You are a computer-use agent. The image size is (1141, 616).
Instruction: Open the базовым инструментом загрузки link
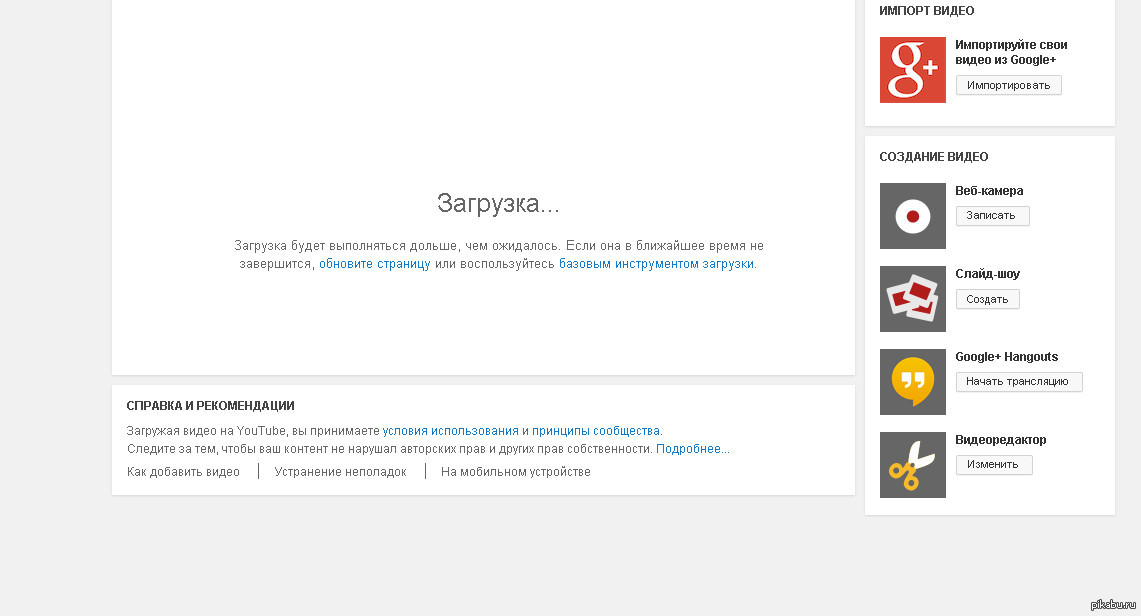tap(656, 264)
